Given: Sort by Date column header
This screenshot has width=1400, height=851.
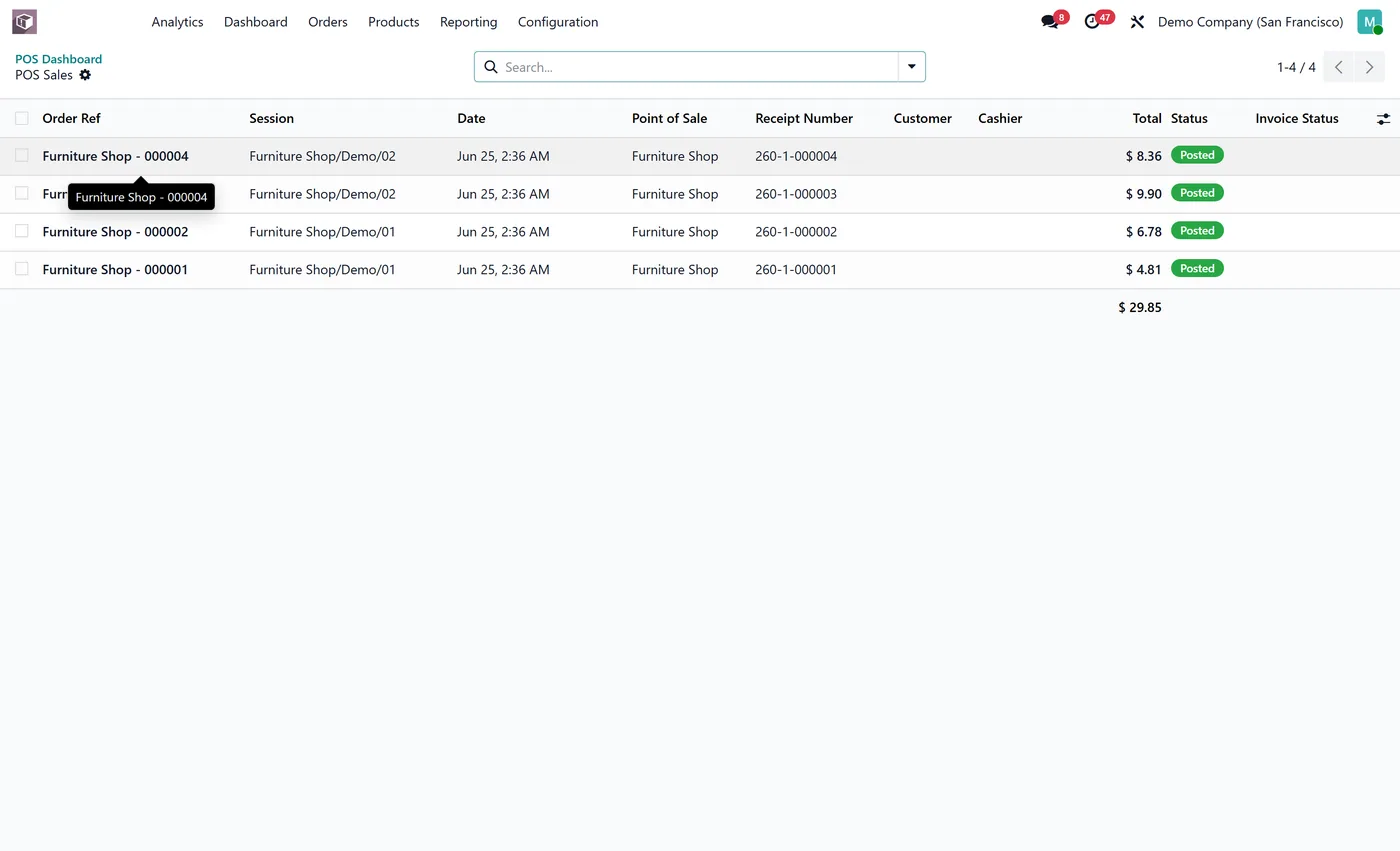Looking at the screenshot, I should 471,118.
